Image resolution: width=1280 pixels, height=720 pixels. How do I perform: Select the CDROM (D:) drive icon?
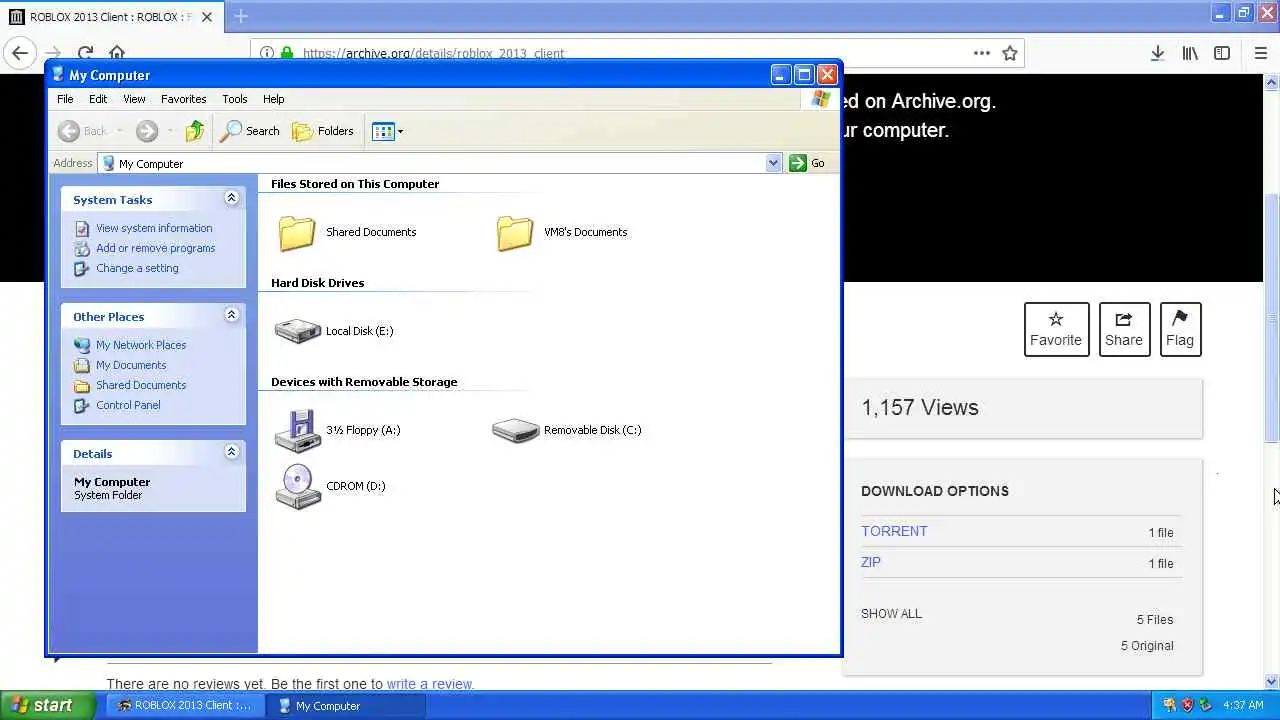tap(297, 487)
